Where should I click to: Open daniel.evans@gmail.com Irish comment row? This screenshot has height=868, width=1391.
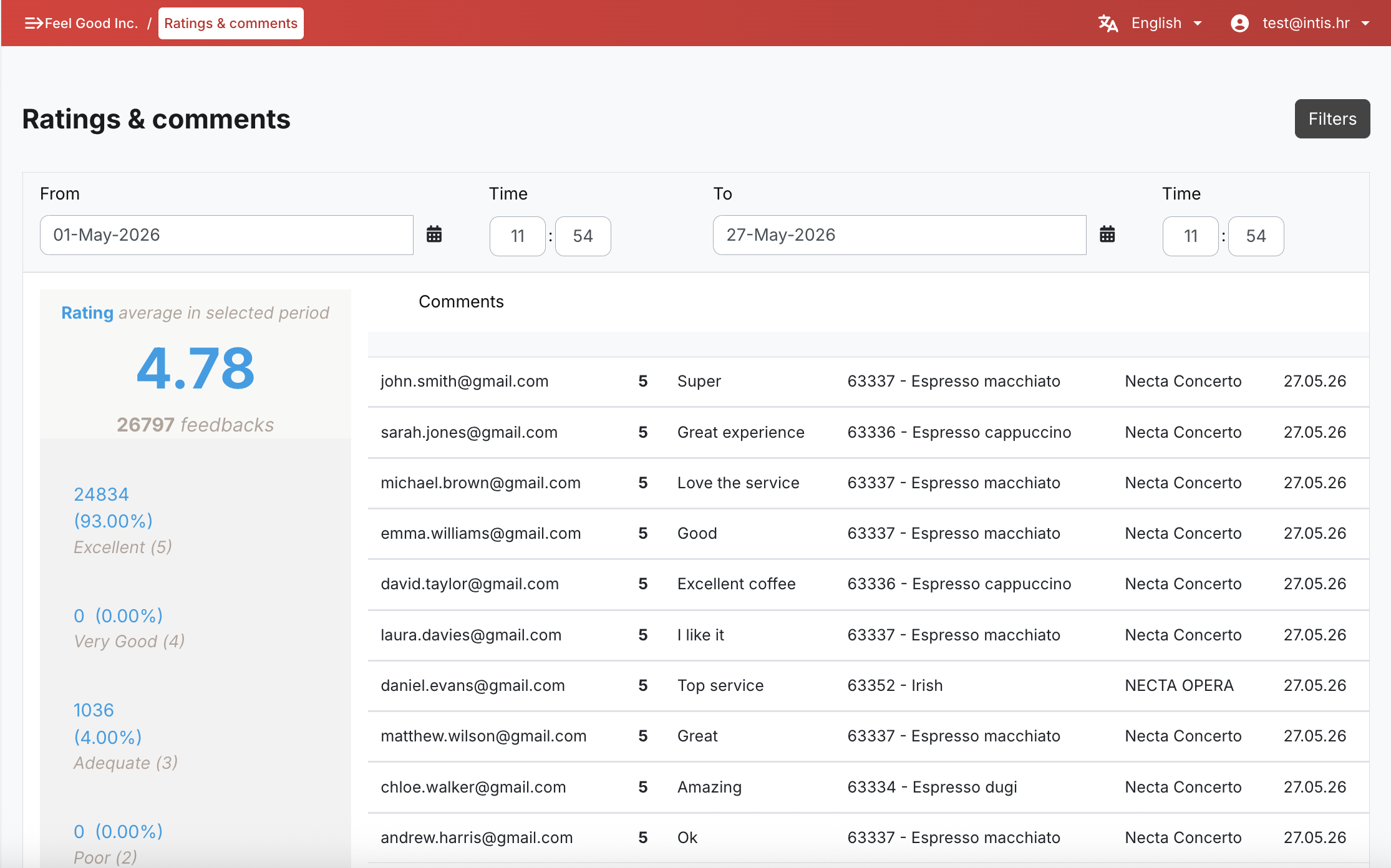pos(868,686)
